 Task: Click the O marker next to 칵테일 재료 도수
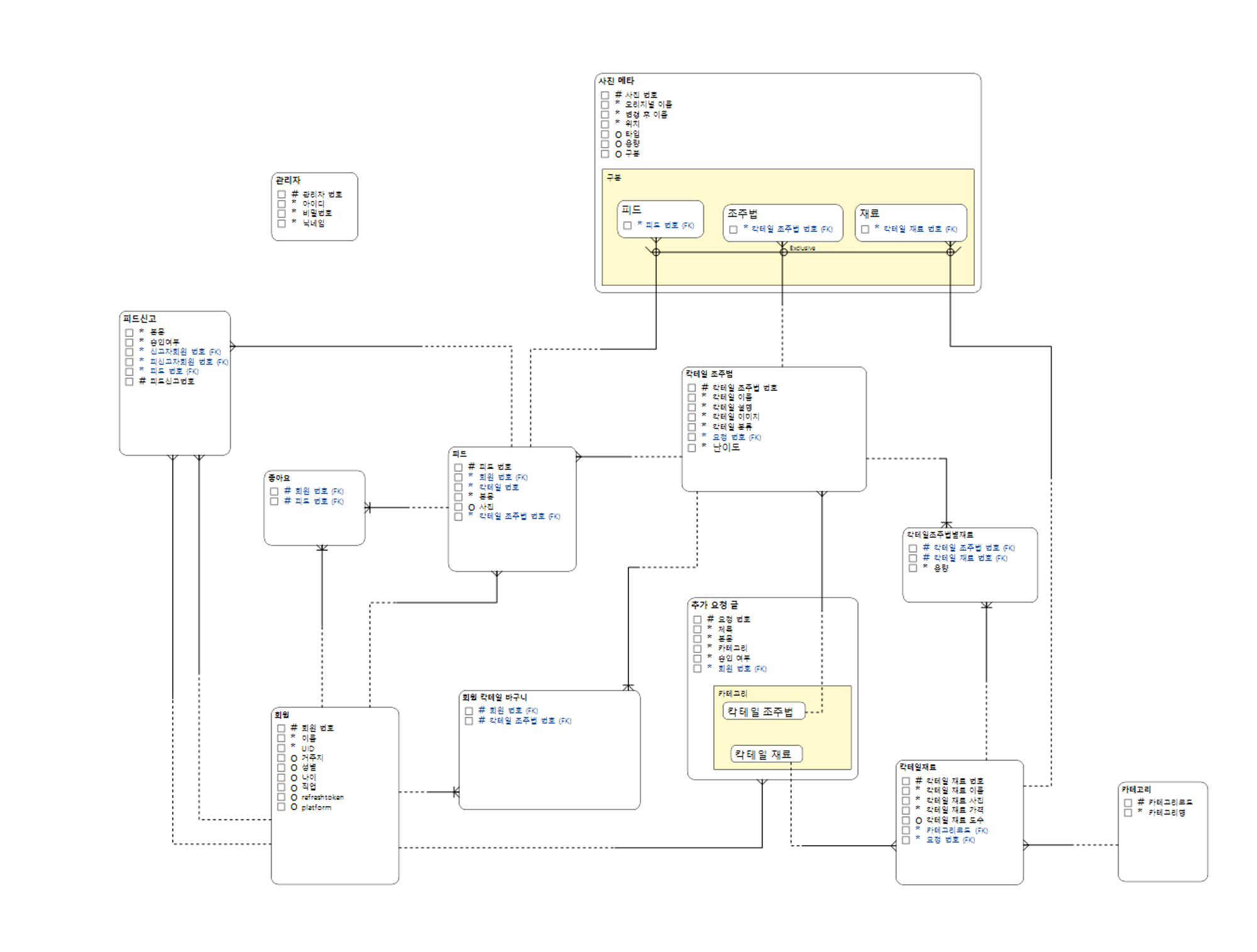pos(918,819)
